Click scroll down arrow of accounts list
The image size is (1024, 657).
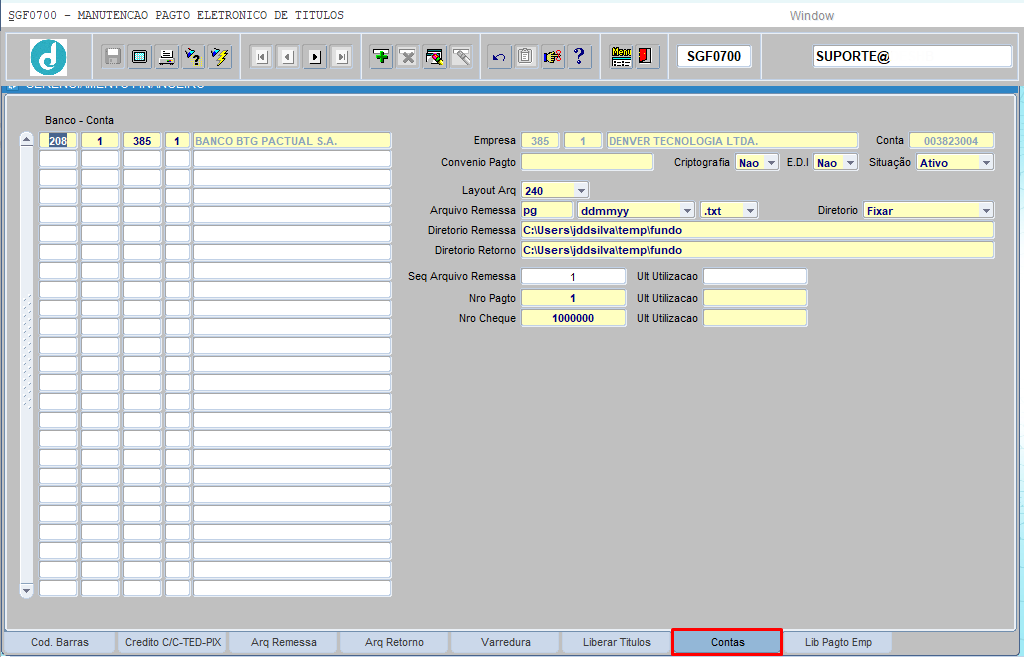(27, 590)
